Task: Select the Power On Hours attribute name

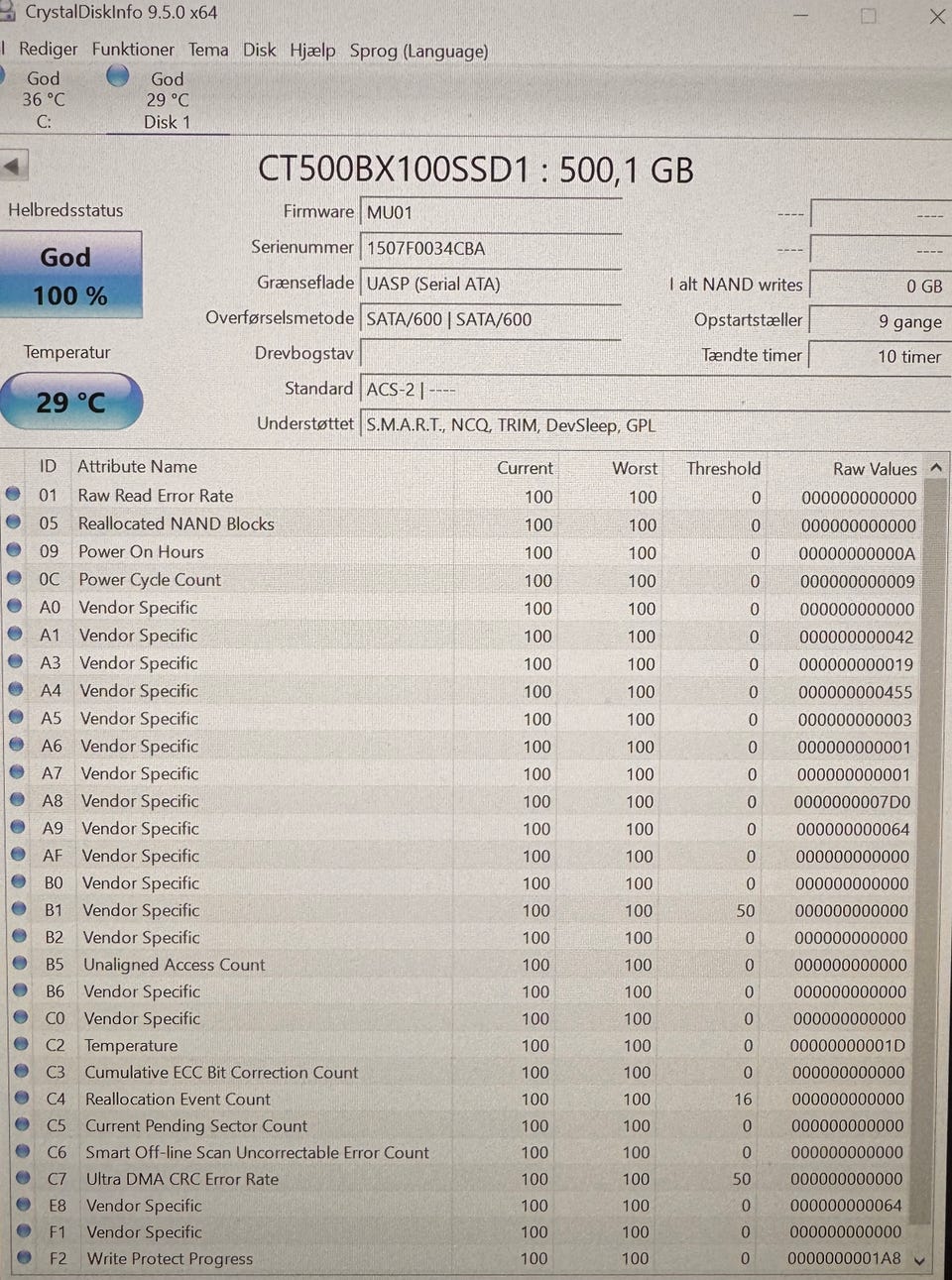Action: click(141, 551)
